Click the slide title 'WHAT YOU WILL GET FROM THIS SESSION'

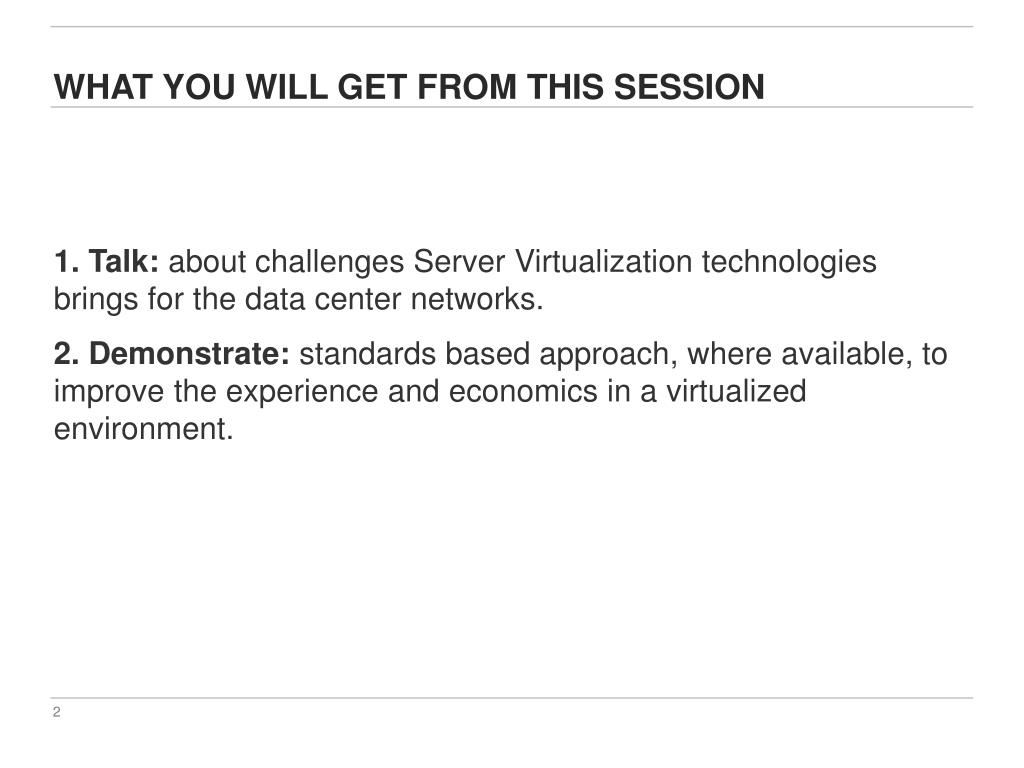[409, 87]
